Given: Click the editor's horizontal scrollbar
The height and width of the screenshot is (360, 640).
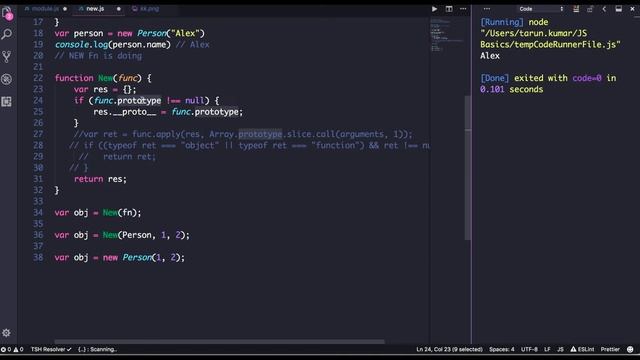Looking at the screenshot, I should [219, 342].
